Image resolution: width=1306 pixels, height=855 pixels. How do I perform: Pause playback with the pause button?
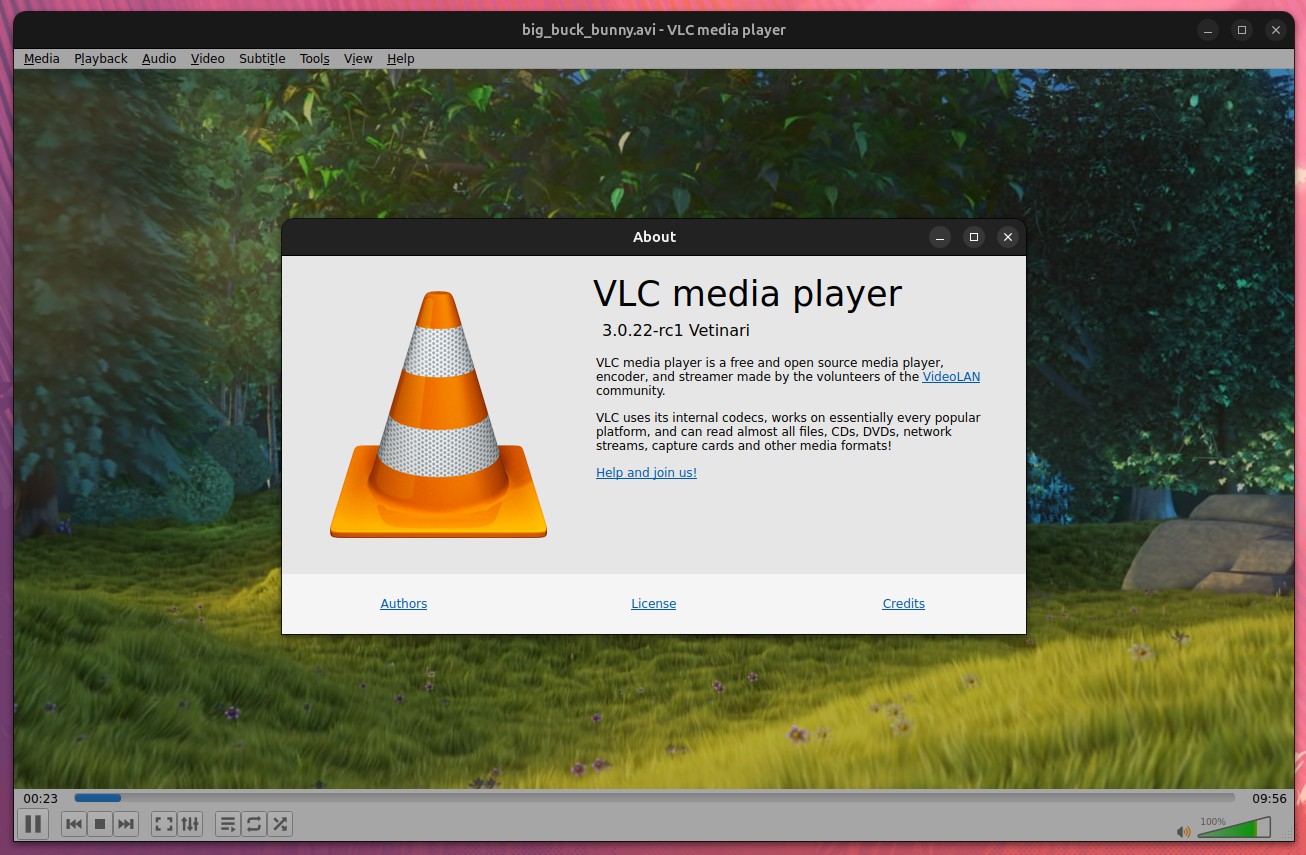coord(33,824)
